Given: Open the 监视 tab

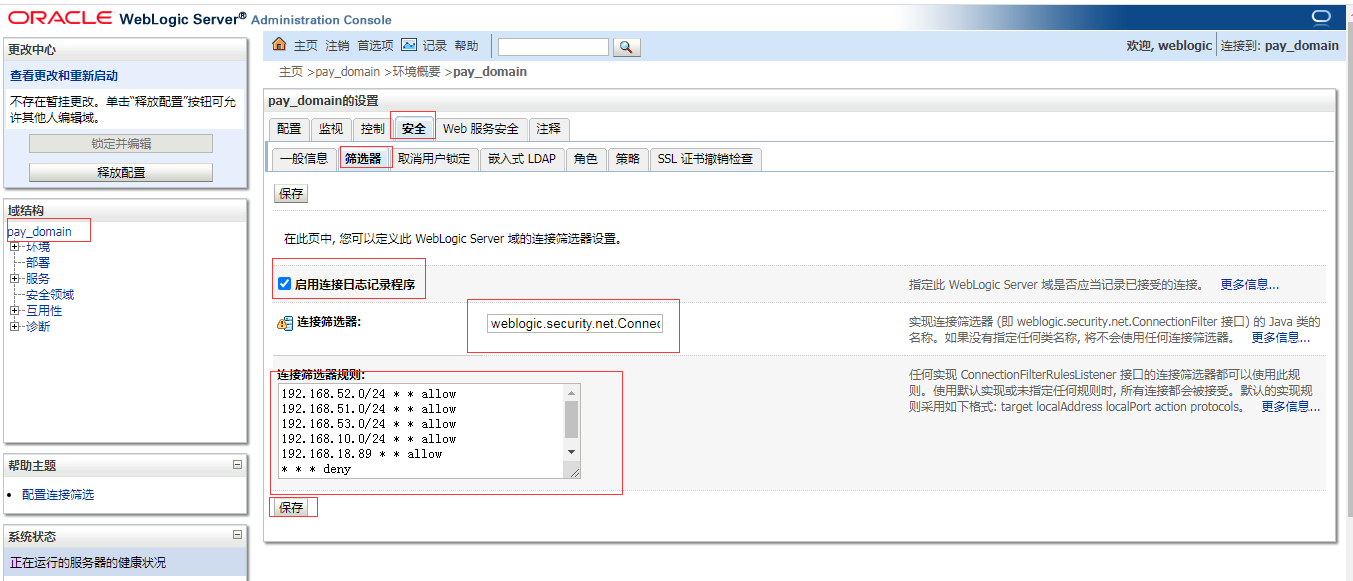Looking at the screenshot, I should coord(331,129).
